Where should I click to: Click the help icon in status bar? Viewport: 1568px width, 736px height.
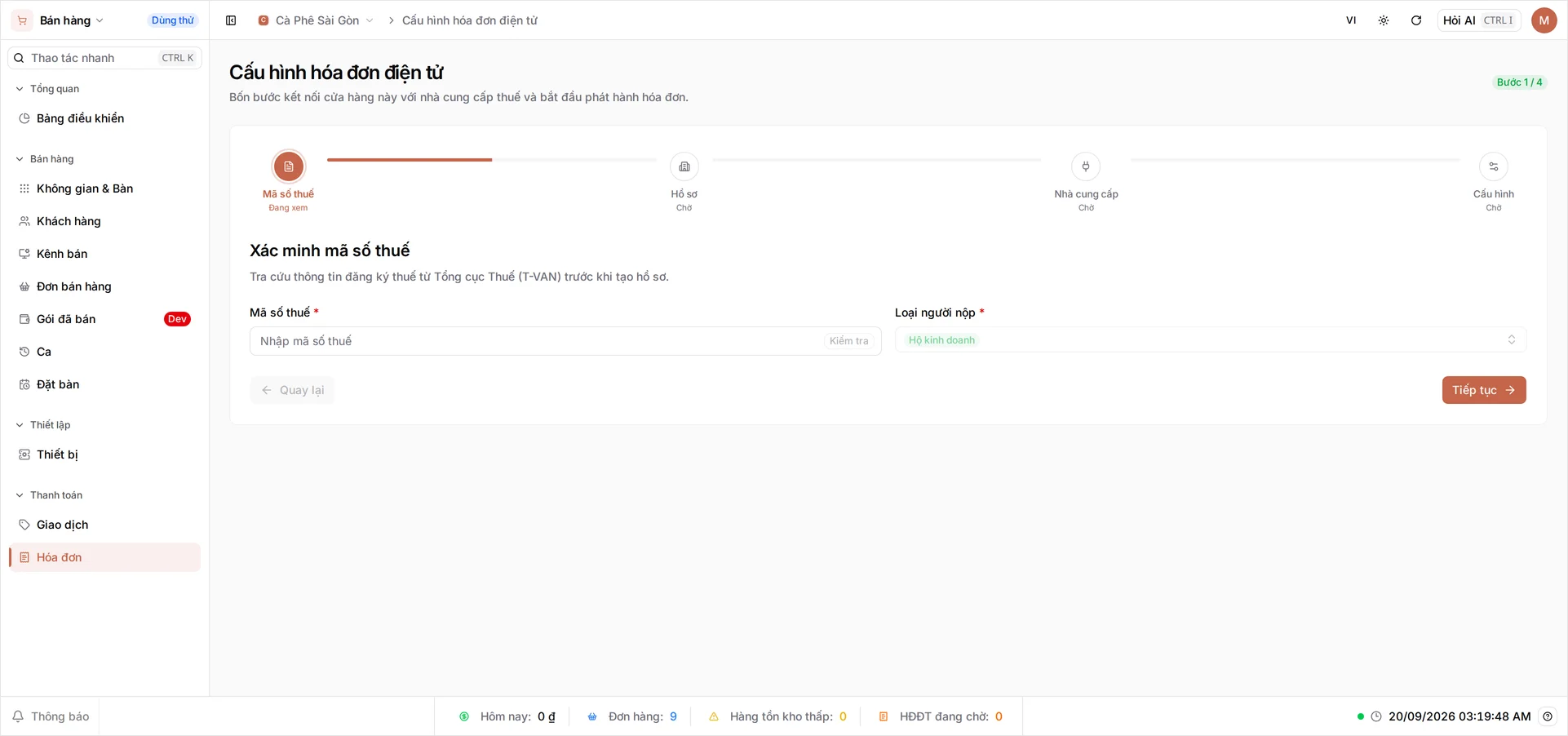(1548, 716)
